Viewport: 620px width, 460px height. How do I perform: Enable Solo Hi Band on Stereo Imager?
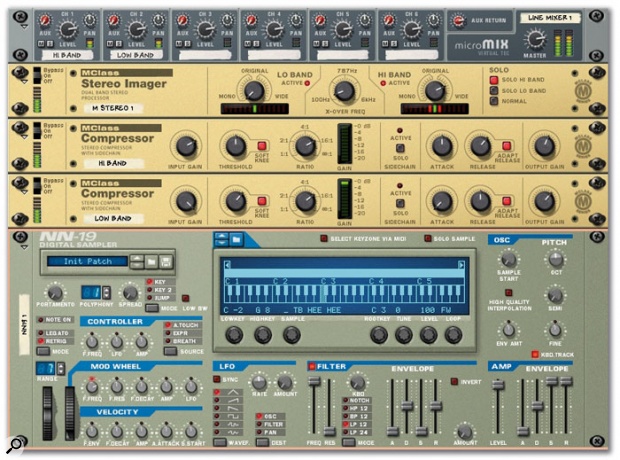pyautogui.click(x=494, y=80)
